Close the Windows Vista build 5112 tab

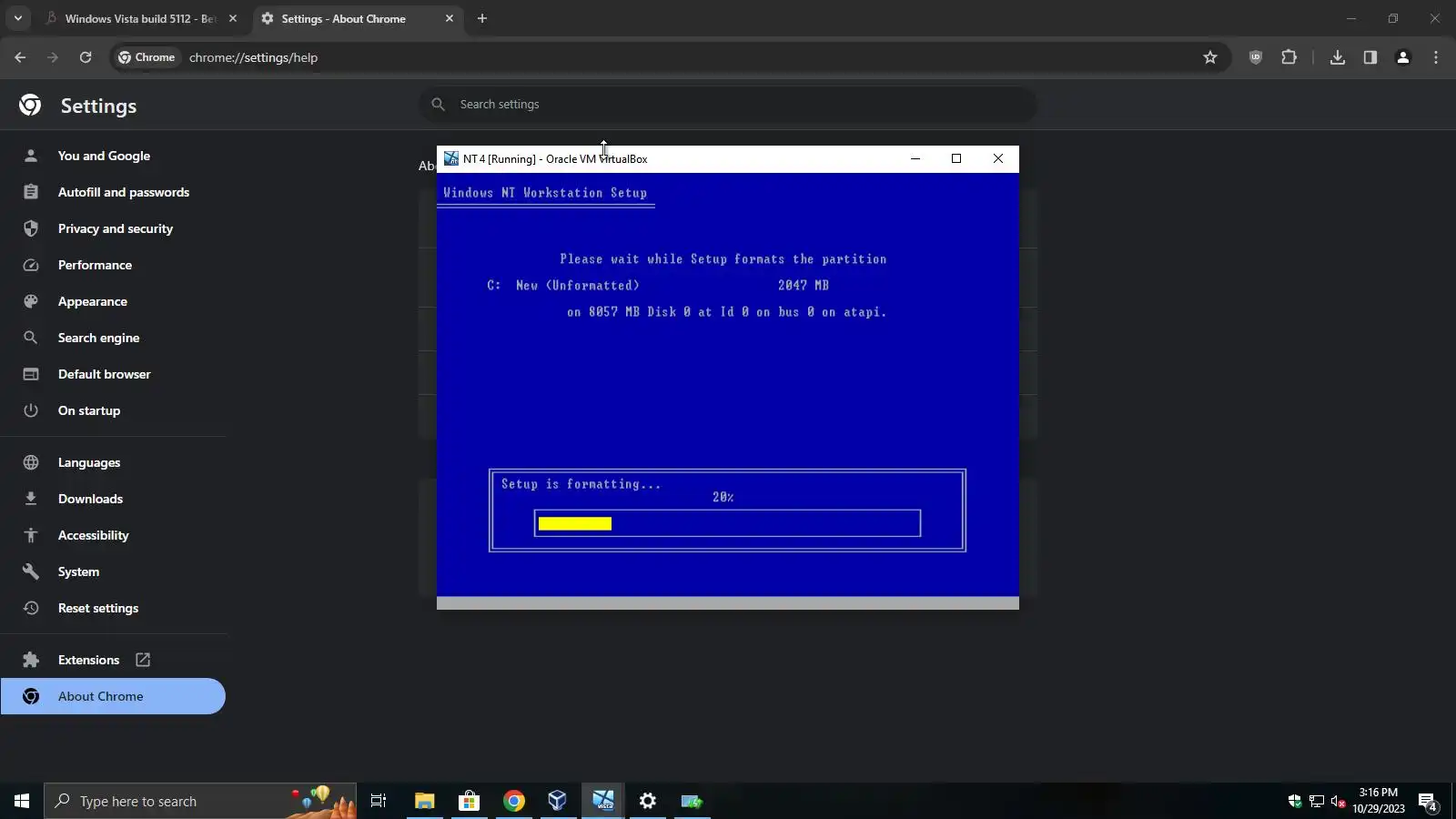tap(233, 18)
